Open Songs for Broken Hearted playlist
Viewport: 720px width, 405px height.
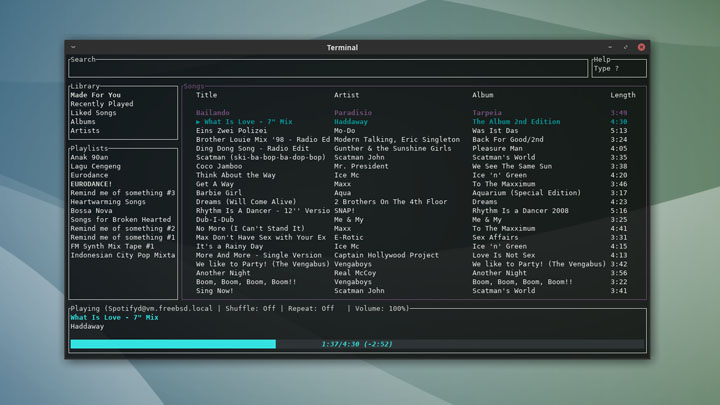pos(120,219)
